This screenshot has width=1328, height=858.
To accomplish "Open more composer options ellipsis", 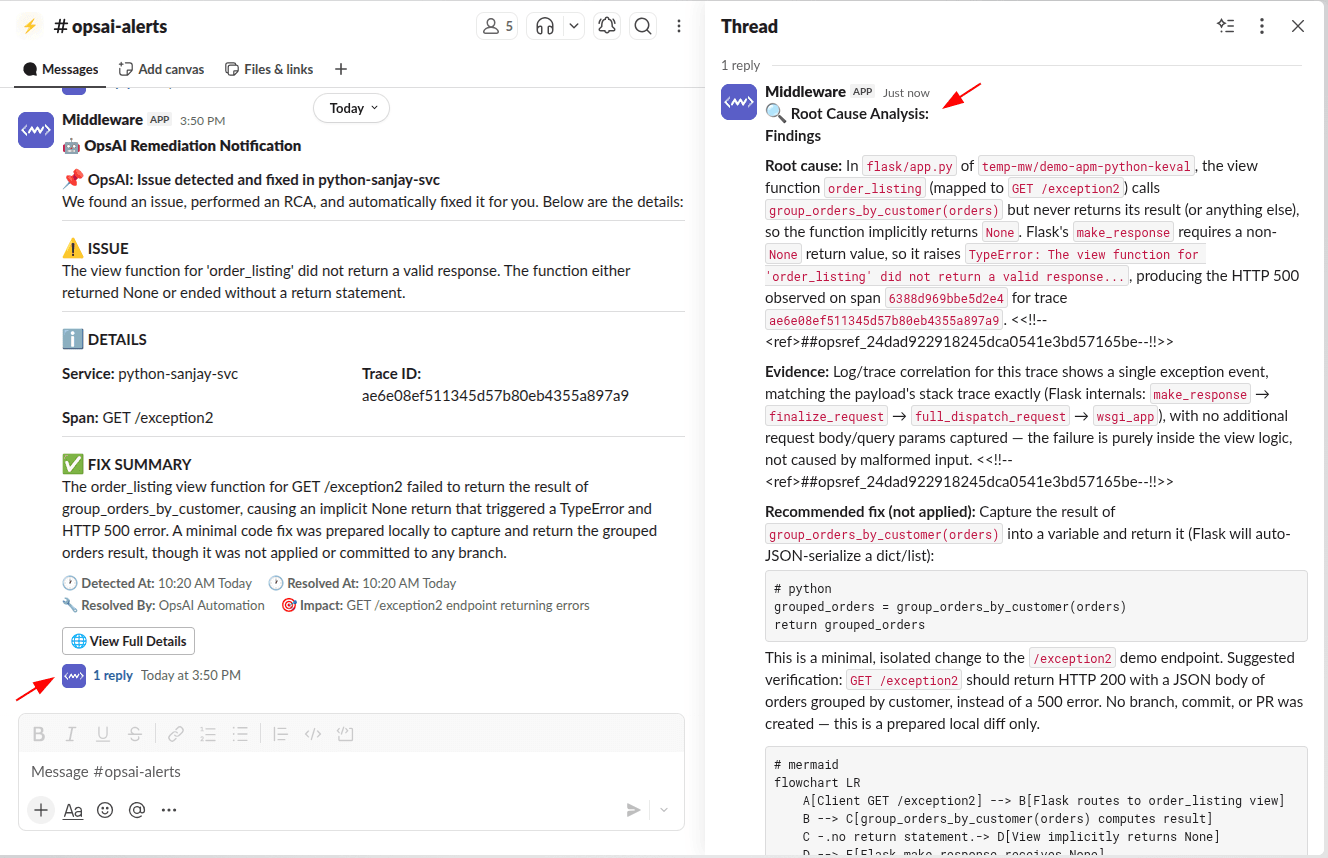I will pos(169,810).
